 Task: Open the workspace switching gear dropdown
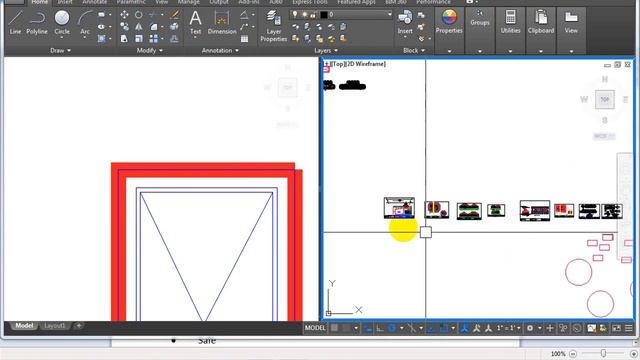pos(533,328)
